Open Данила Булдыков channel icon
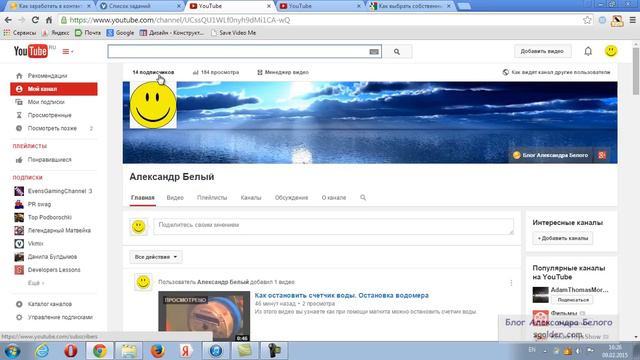 (x=19, y=257)
